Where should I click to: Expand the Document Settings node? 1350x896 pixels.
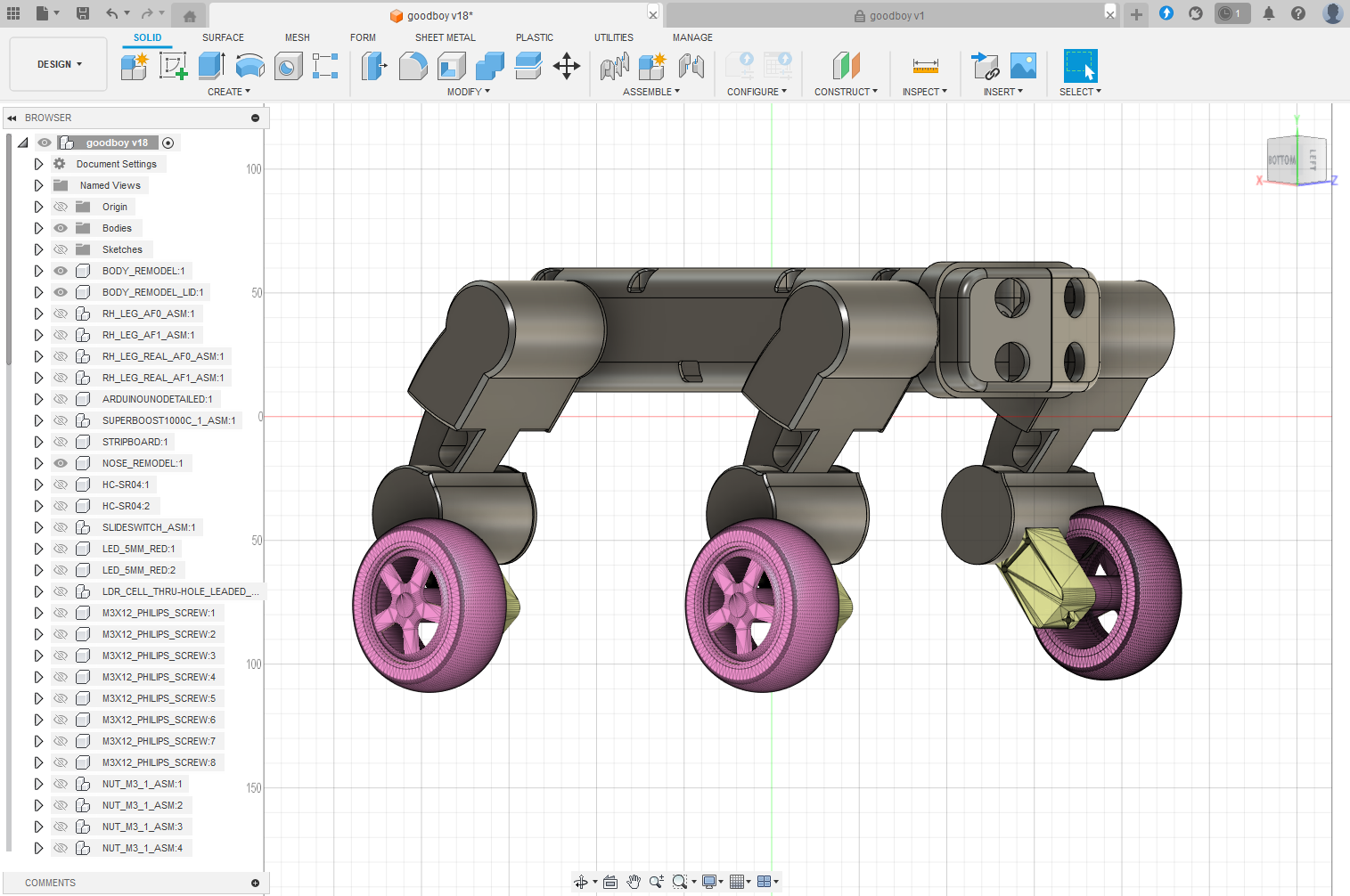point(38,164)
